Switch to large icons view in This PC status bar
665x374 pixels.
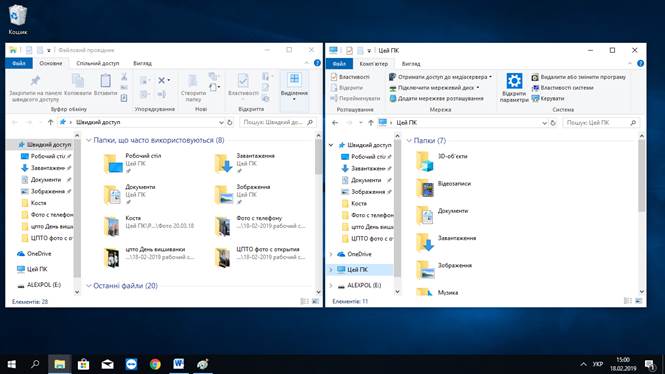tap(638, 301)
